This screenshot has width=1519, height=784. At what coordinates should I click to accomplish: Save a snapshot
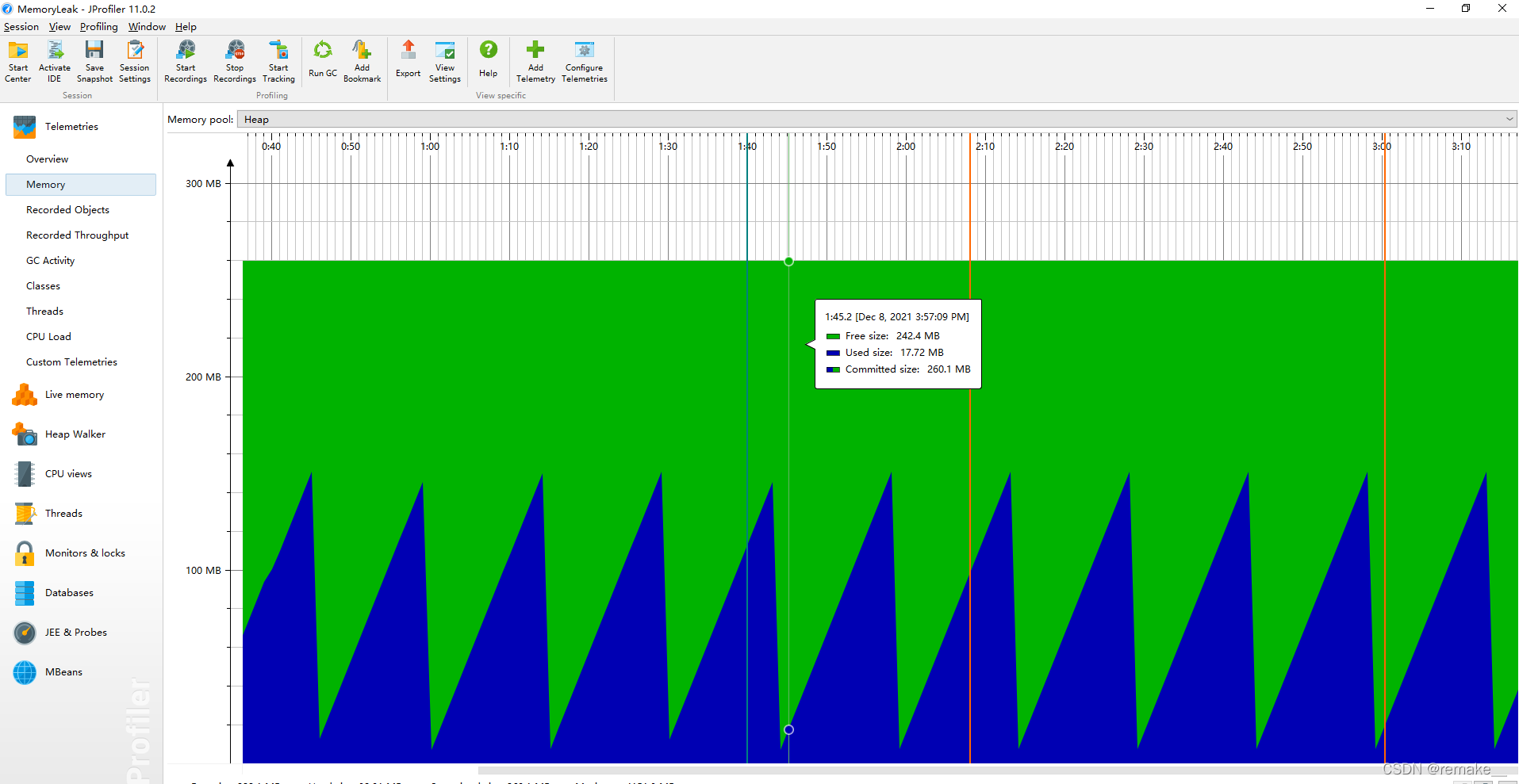click(x=94, y=61)
